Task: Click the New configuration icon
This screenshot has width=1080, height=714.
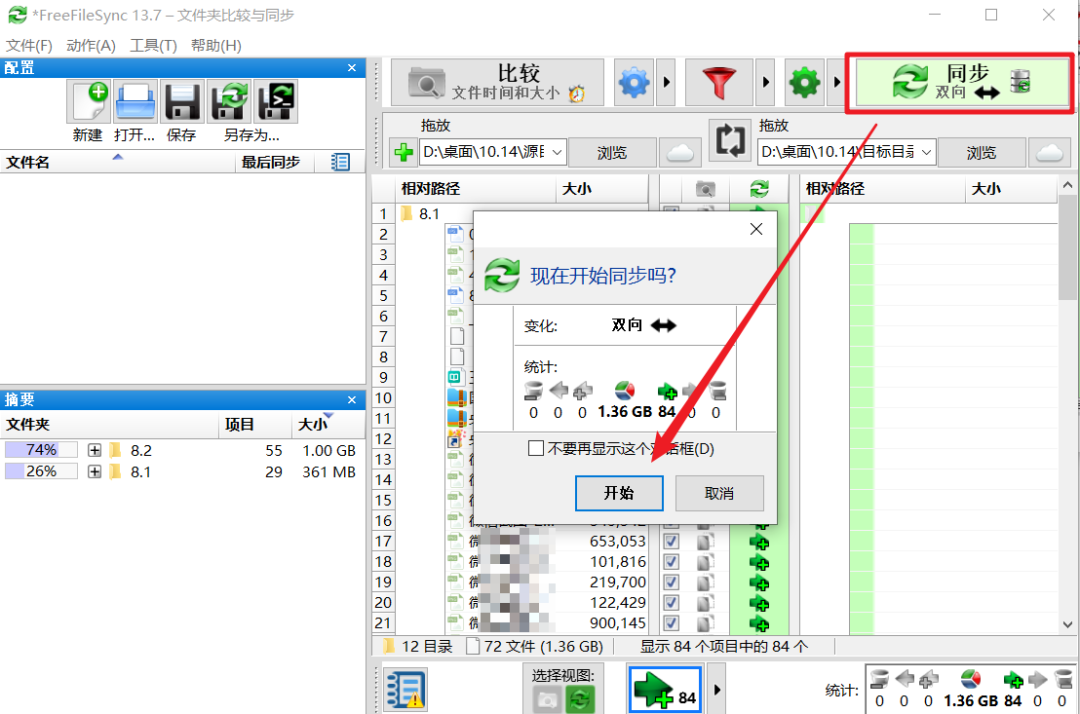Action: coord(89,101)
